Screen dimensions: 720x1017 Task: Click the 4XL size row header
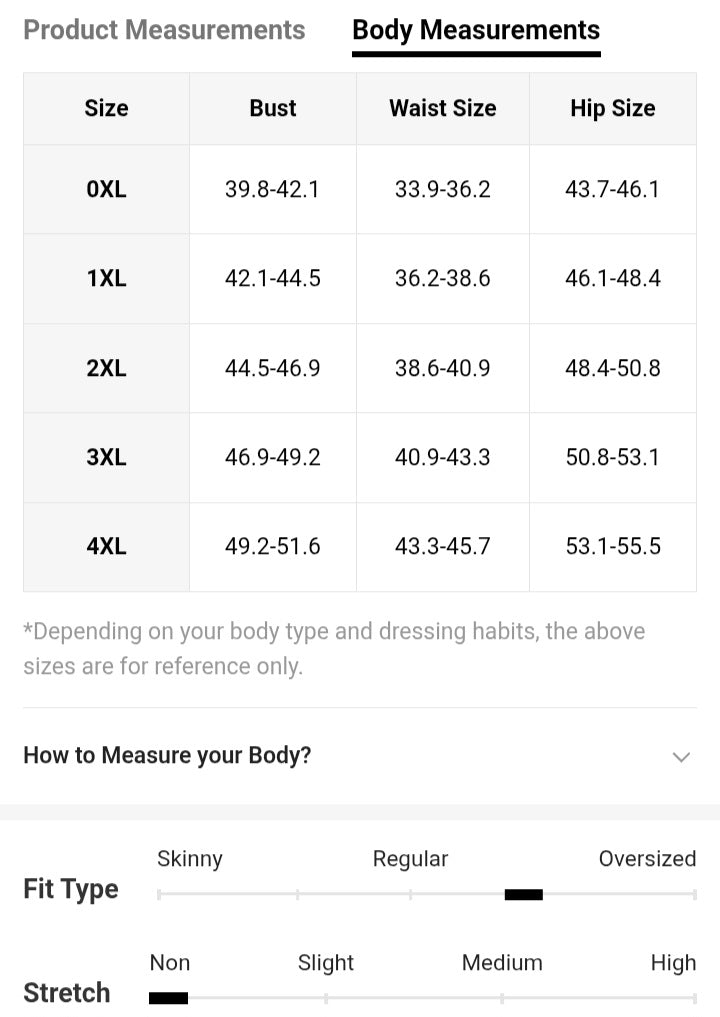point(106,546)
